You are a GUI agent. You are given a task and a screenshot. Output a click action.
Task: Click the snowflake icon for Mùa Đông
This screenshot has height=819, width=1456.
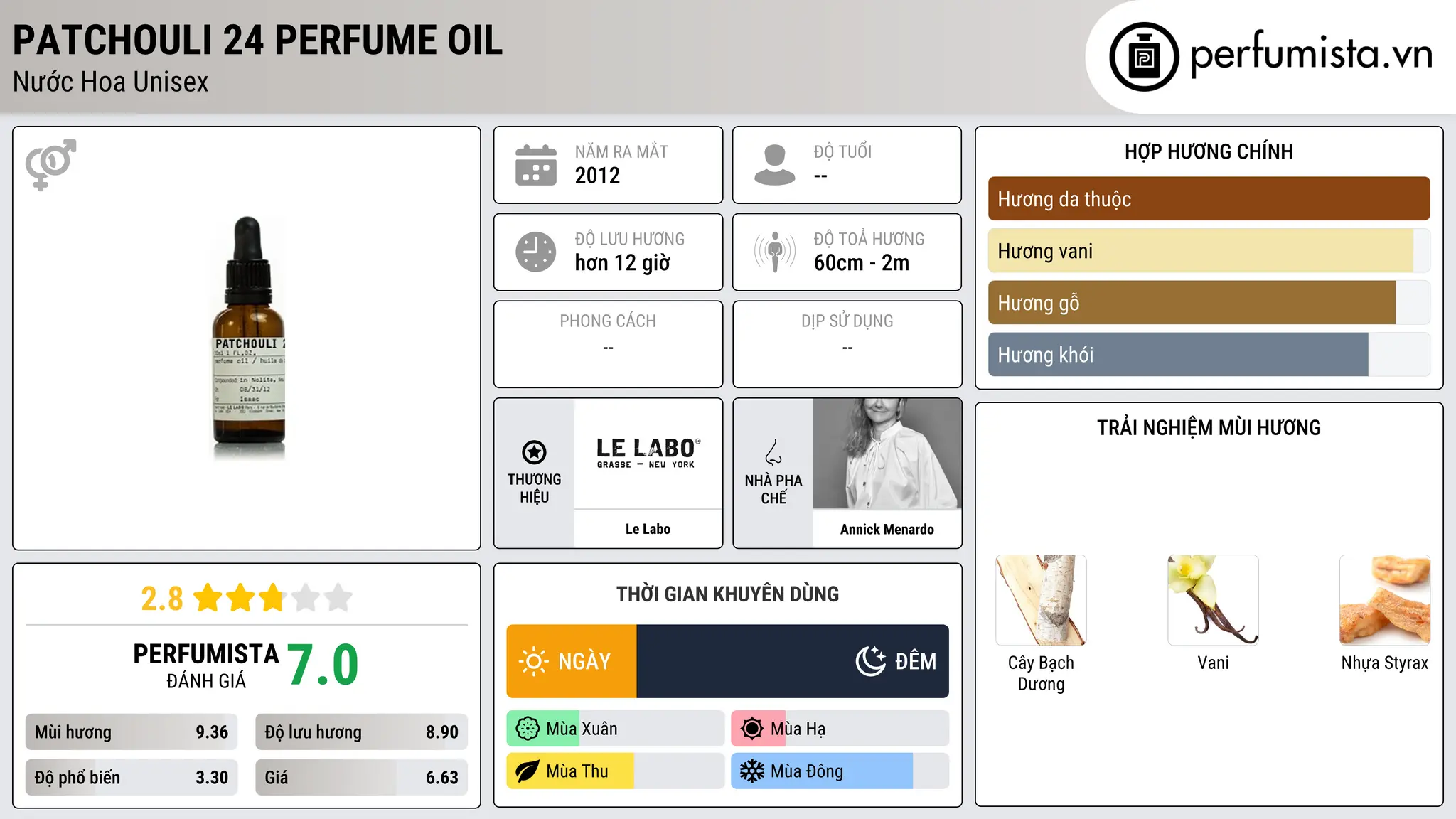[752, 771]
